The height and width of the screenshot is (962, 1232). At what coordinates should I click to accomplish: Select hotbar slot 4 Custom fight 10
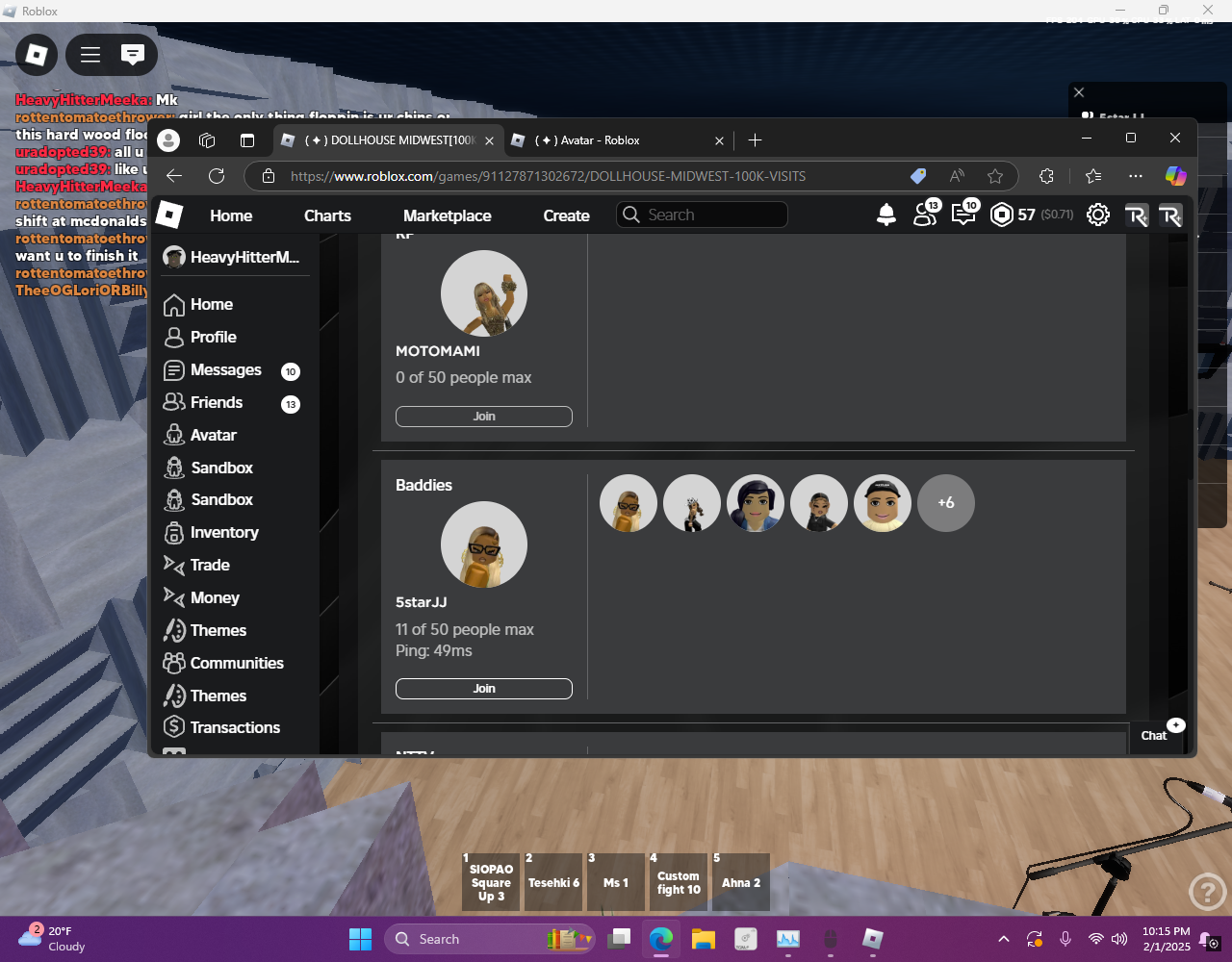coord(679,882)
